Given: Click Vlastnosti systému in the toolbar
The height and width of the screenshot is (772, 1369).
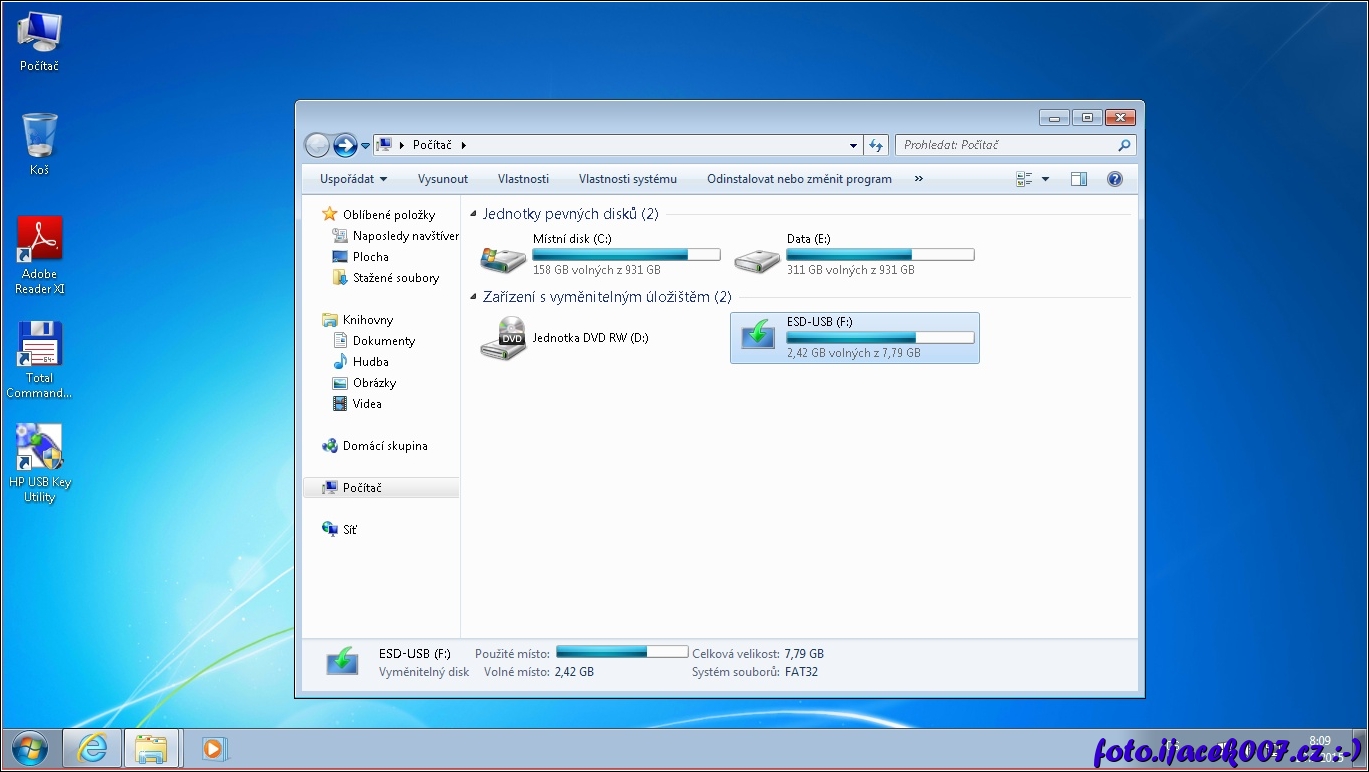Looking at the screenshot, I should [627, 179].
